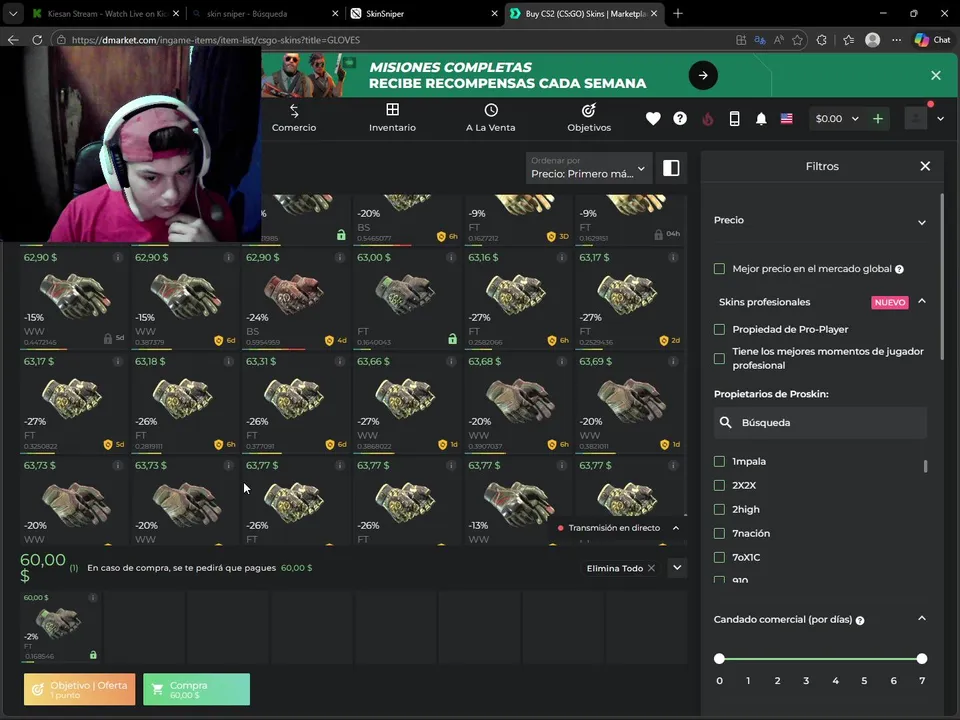Open favorites heart icon
Screen dimensions: 960x720
coord(653,119)
